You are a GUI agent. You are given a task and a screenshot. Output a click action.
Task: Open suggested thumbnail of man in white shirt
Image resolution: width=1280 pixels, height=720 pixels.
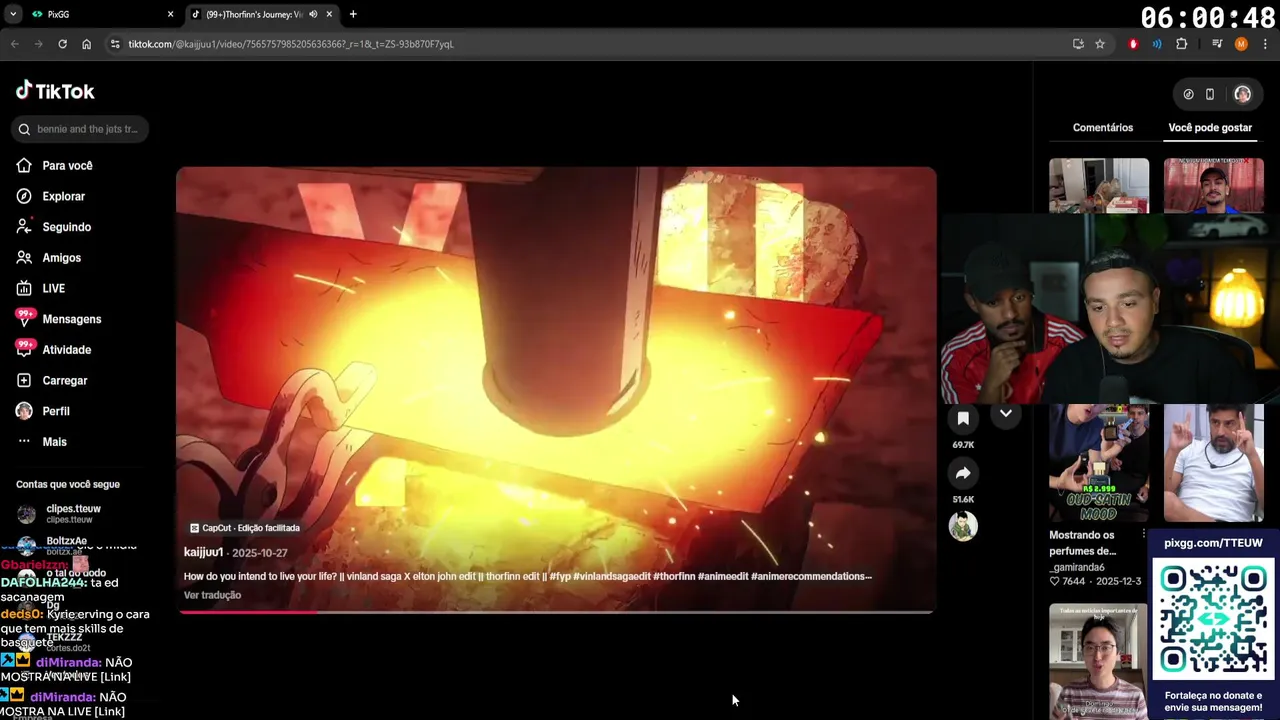point(1213,463)
